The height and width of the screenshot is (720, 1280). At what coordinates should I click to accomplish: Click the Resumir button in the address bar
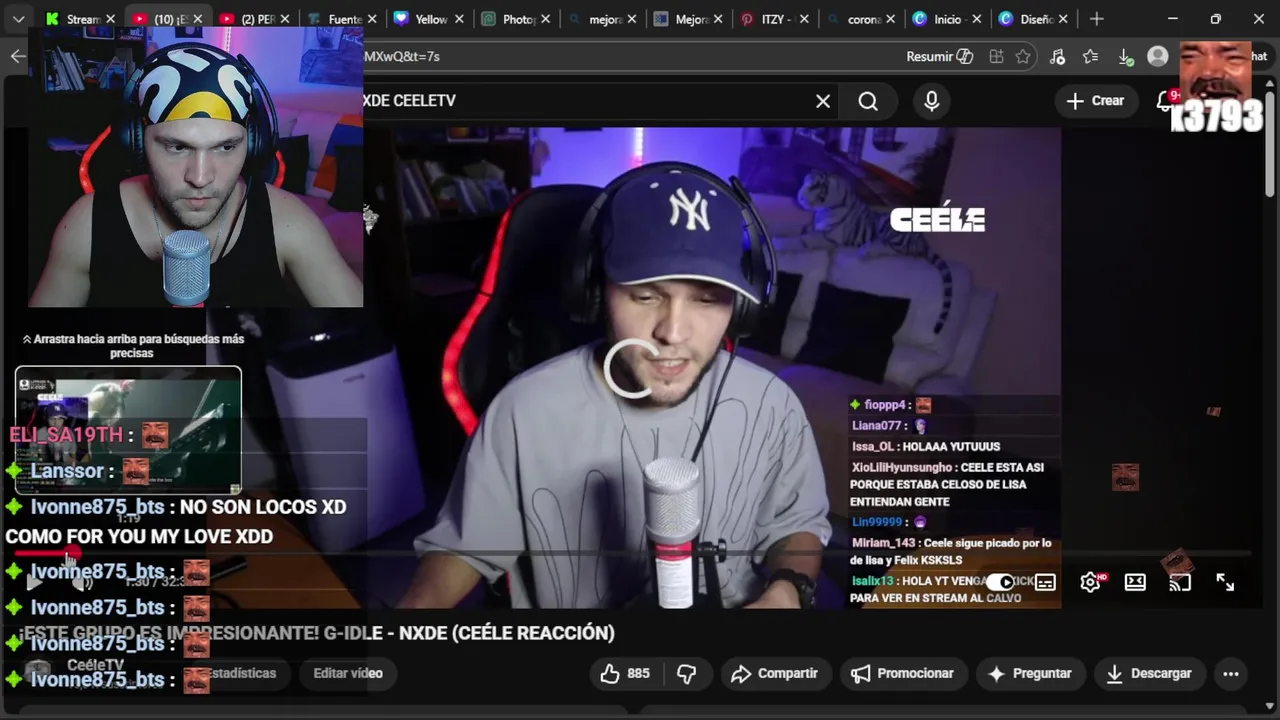pyautogui.click(x=939, y=56)
